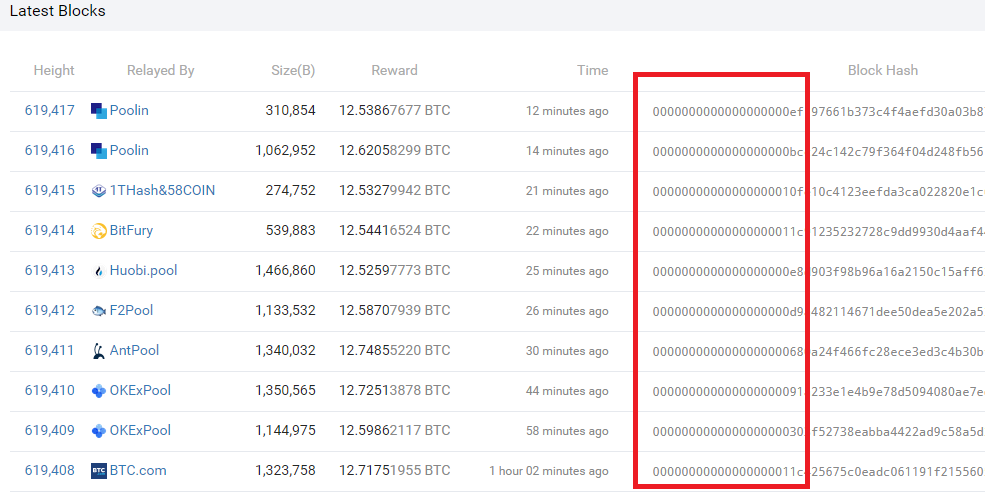The image size is (985, 497).
Task: Click the BitFury pool icon
Action: click(99, 231)
